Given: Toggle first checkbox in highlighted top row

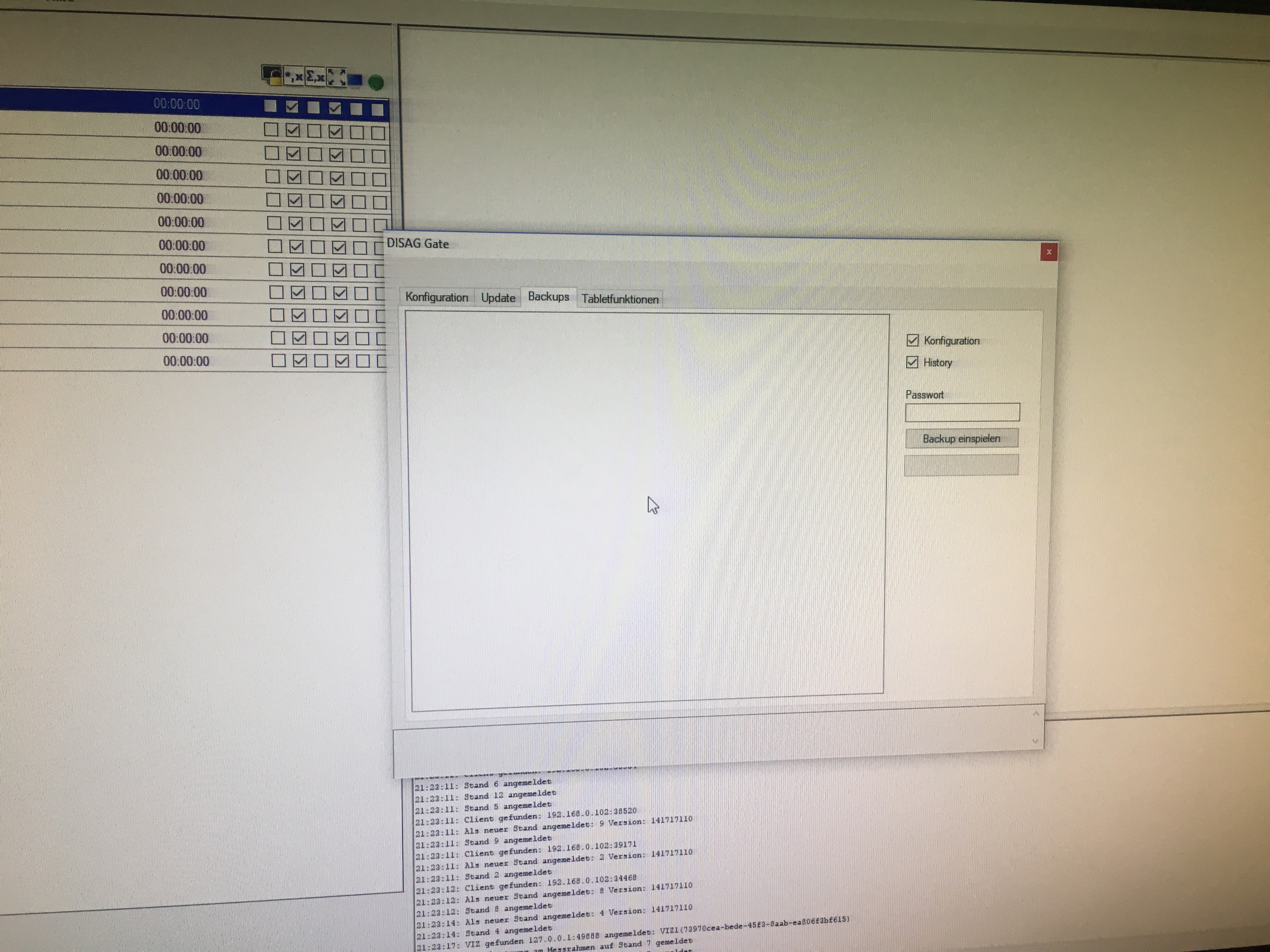Looking at the screenshot, I should click(271, 106).
